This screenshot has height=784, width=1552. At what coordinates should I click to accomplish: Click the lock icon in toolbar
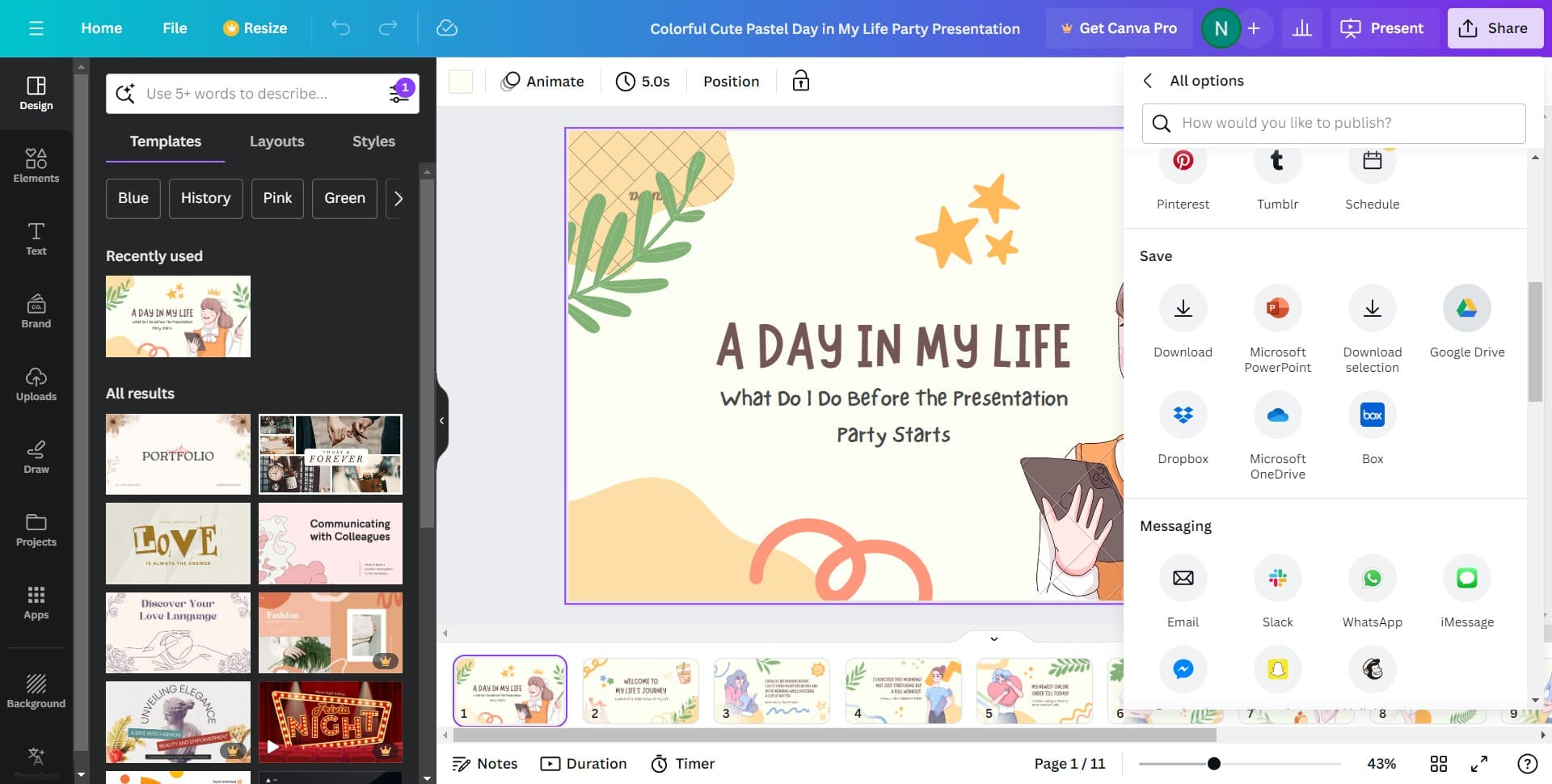(800, 81)
